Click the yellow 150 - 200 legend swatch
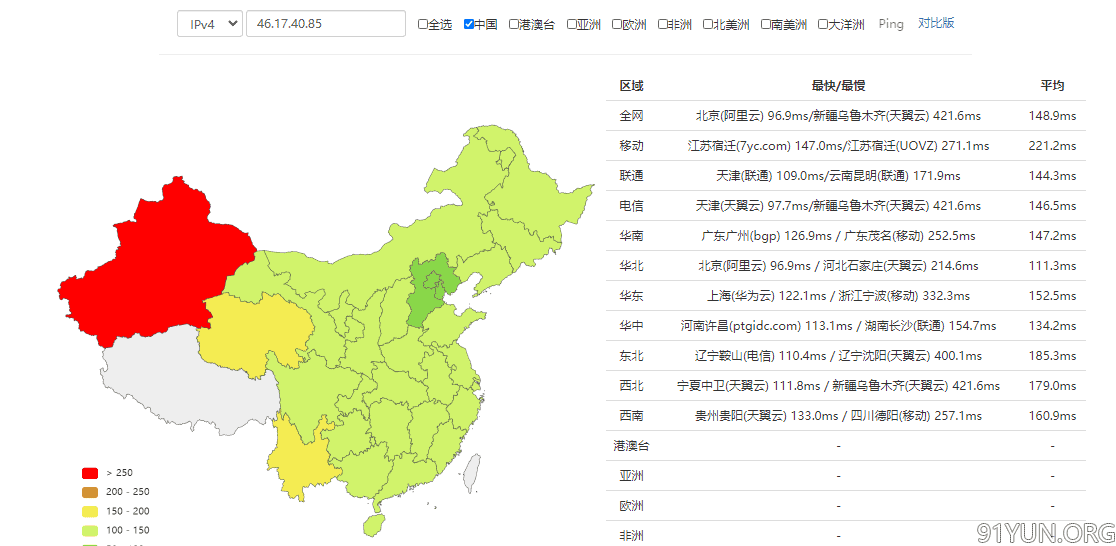The image size is (1116, 546). 90,511
